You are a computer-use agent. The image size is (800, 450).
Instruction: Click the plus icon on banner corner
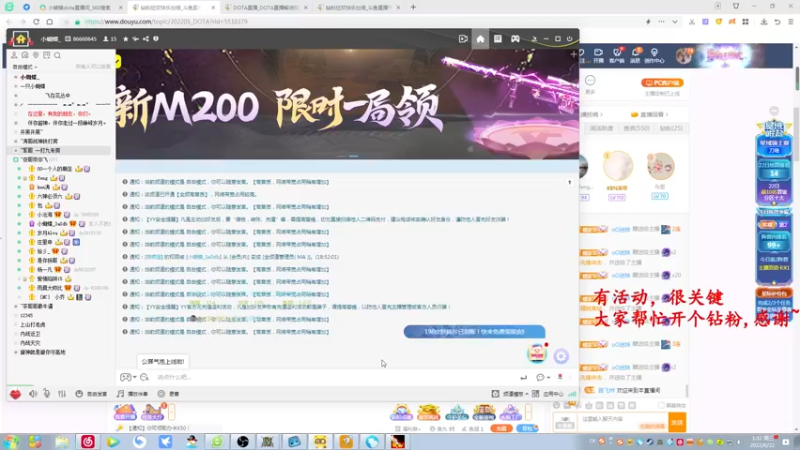tap(573, 54)
